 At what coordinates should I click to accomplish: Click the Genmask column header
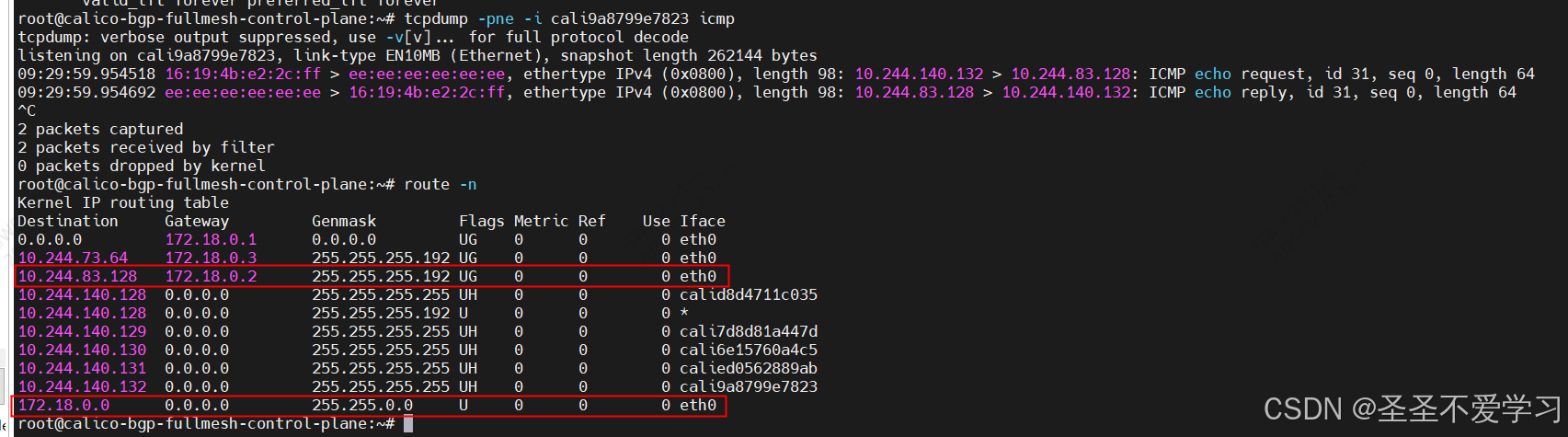tap(344, 221)
